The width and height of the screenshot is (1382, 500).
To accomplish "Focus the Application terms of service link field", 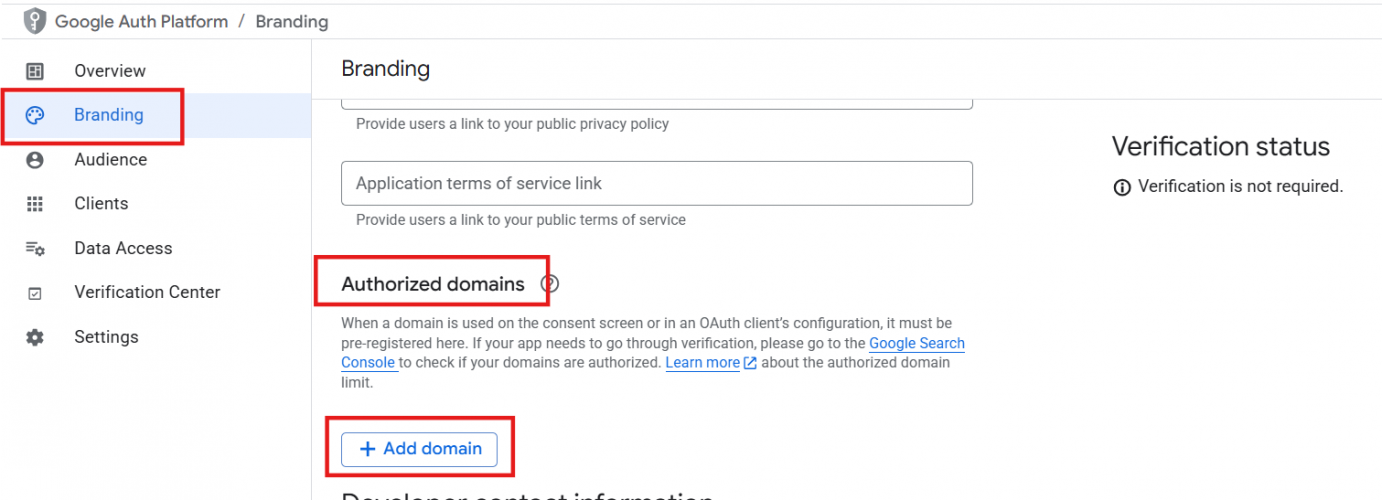I will coord(656,184).
